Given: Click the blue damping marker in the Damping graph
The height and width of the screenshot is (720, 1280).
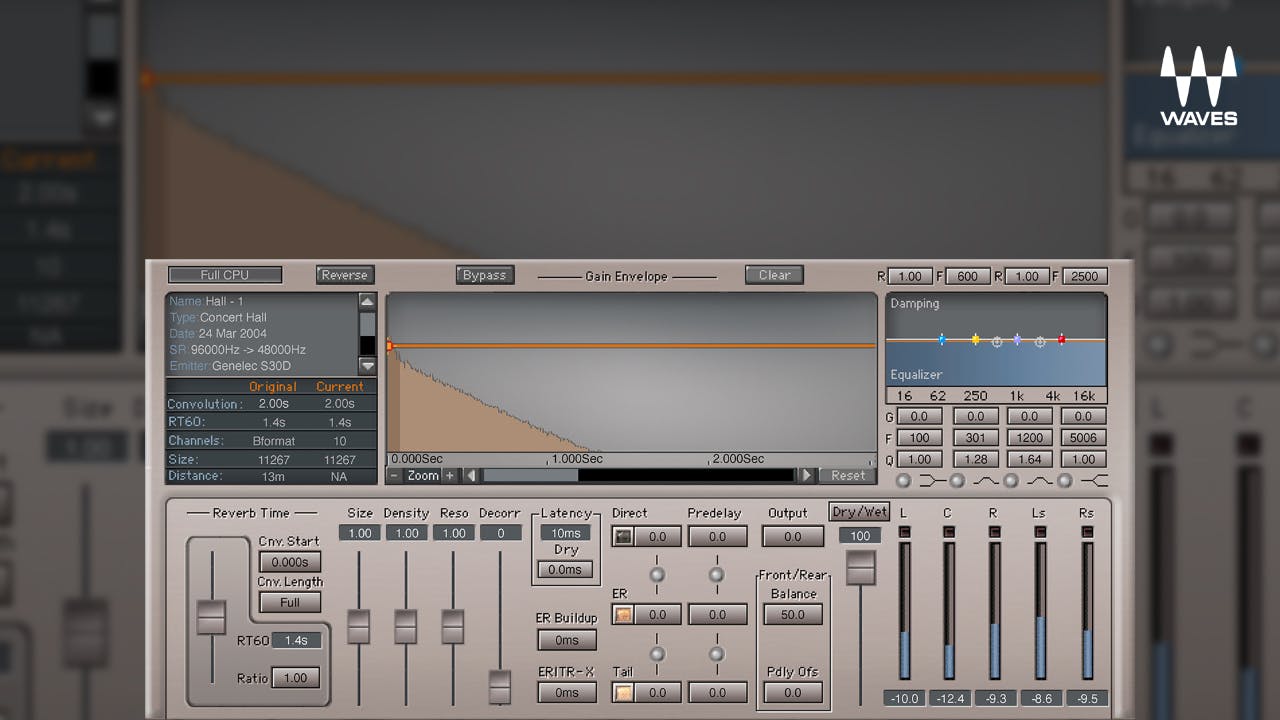Looking at the screenshot, I should click(941, 340).
